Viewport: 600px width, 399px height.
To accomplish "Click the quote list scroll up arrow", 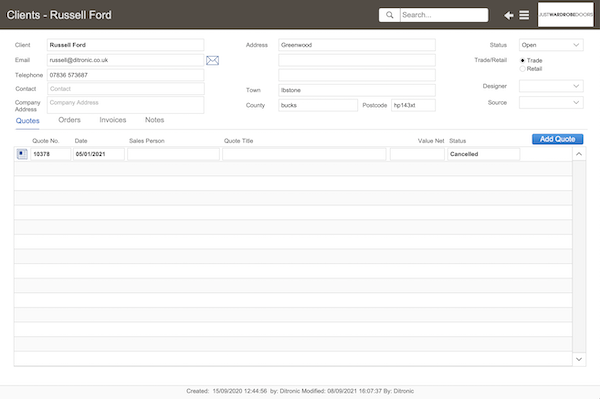I will click(579, 154).
